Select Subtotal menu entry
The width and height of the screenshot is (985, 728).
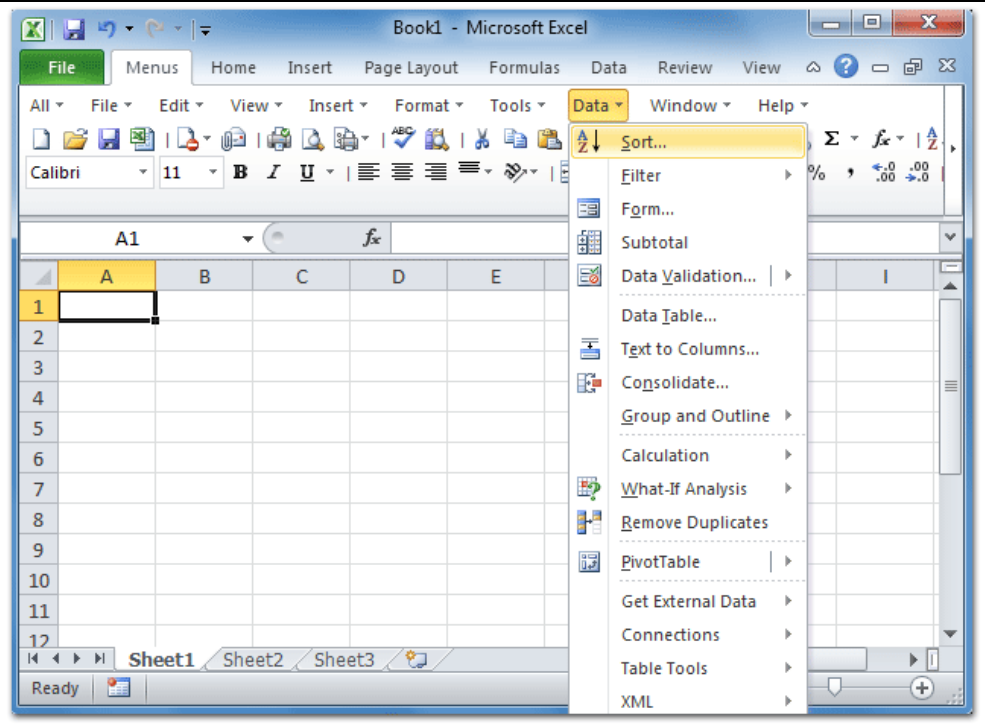point(690,242)
